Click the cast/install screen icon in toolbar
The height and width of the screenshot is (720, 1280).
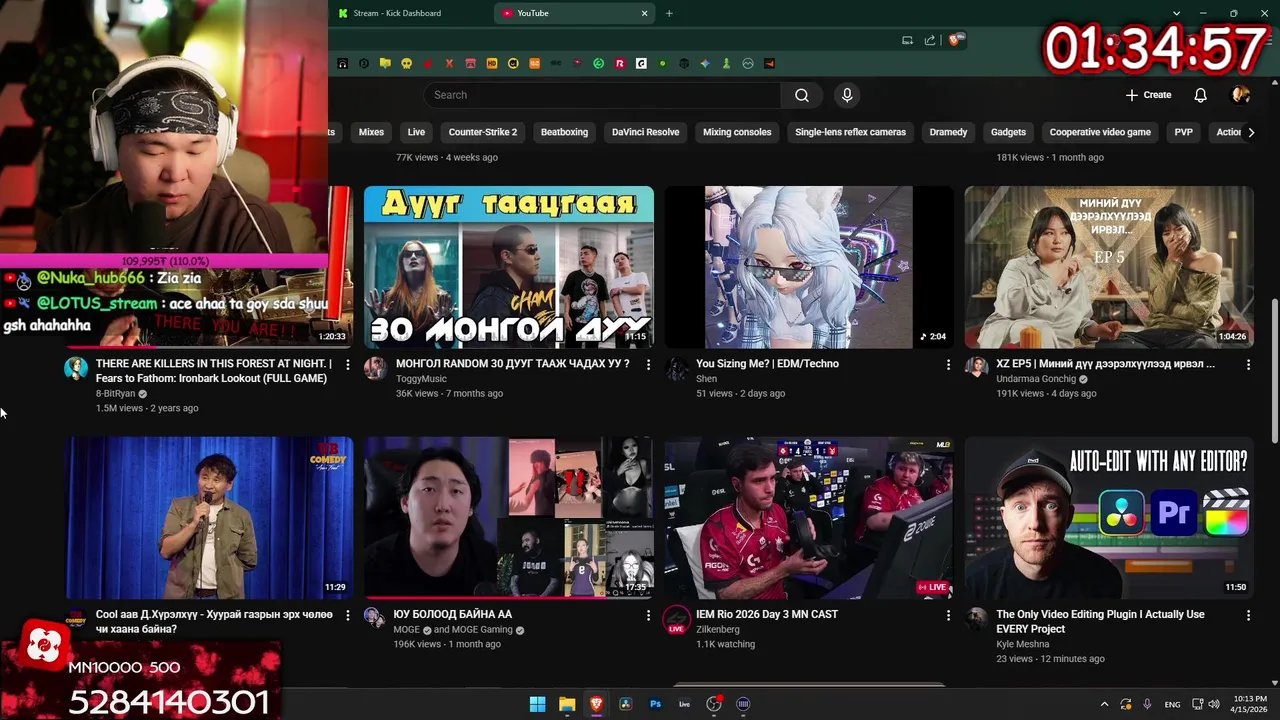tap(907, 40)
